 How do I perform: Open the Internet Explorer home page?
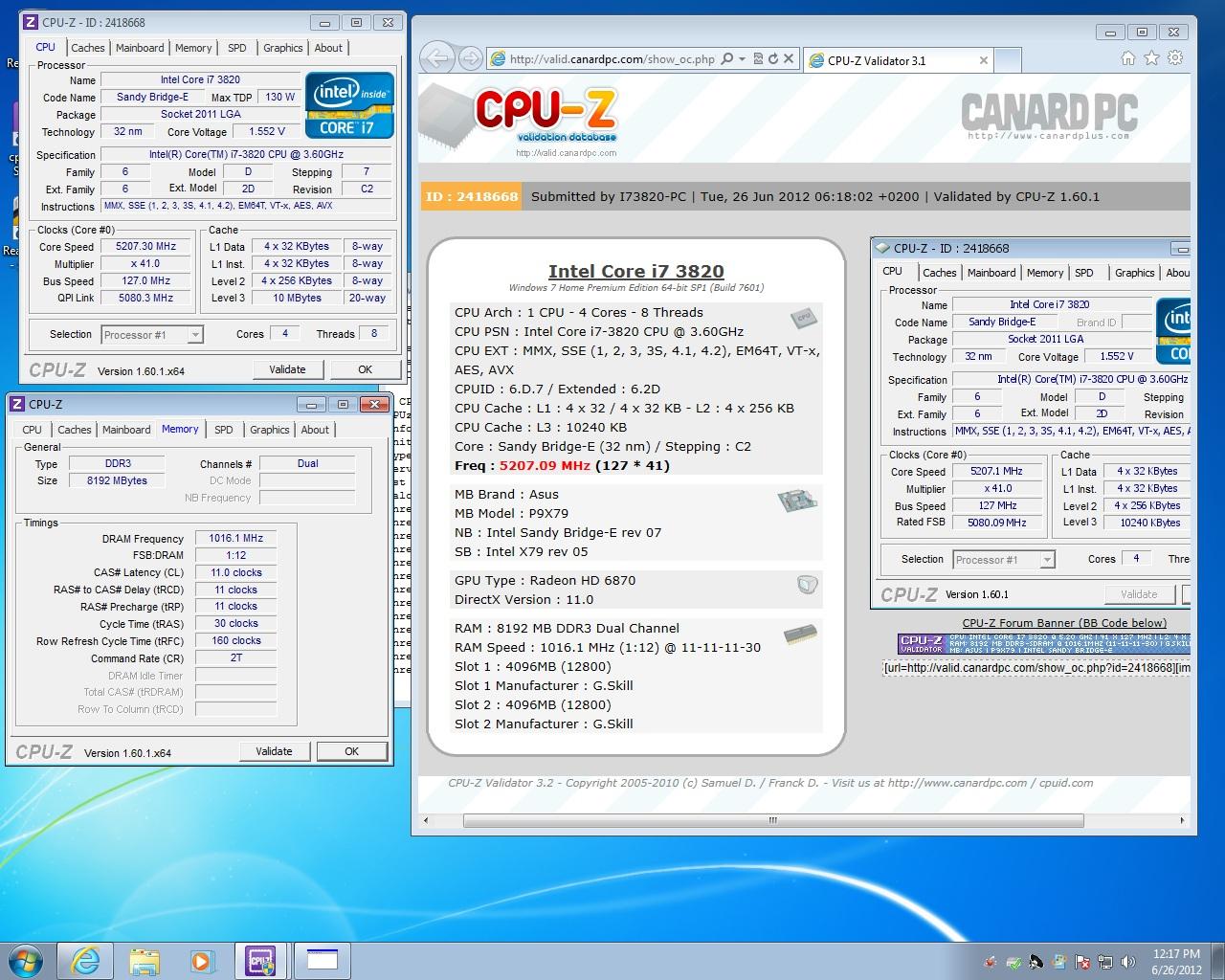[x=1128, y=58]
